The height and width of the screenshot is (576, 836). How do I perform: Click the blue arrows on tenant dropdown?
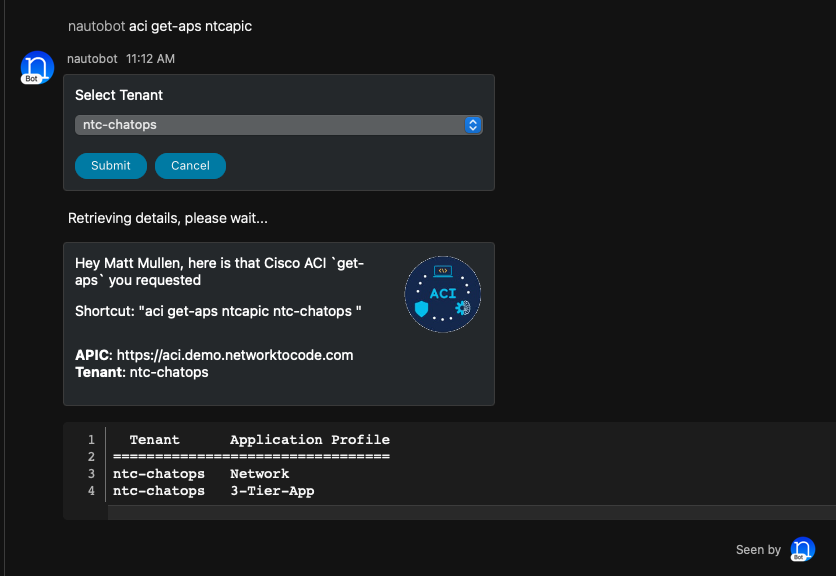(473, 125)
